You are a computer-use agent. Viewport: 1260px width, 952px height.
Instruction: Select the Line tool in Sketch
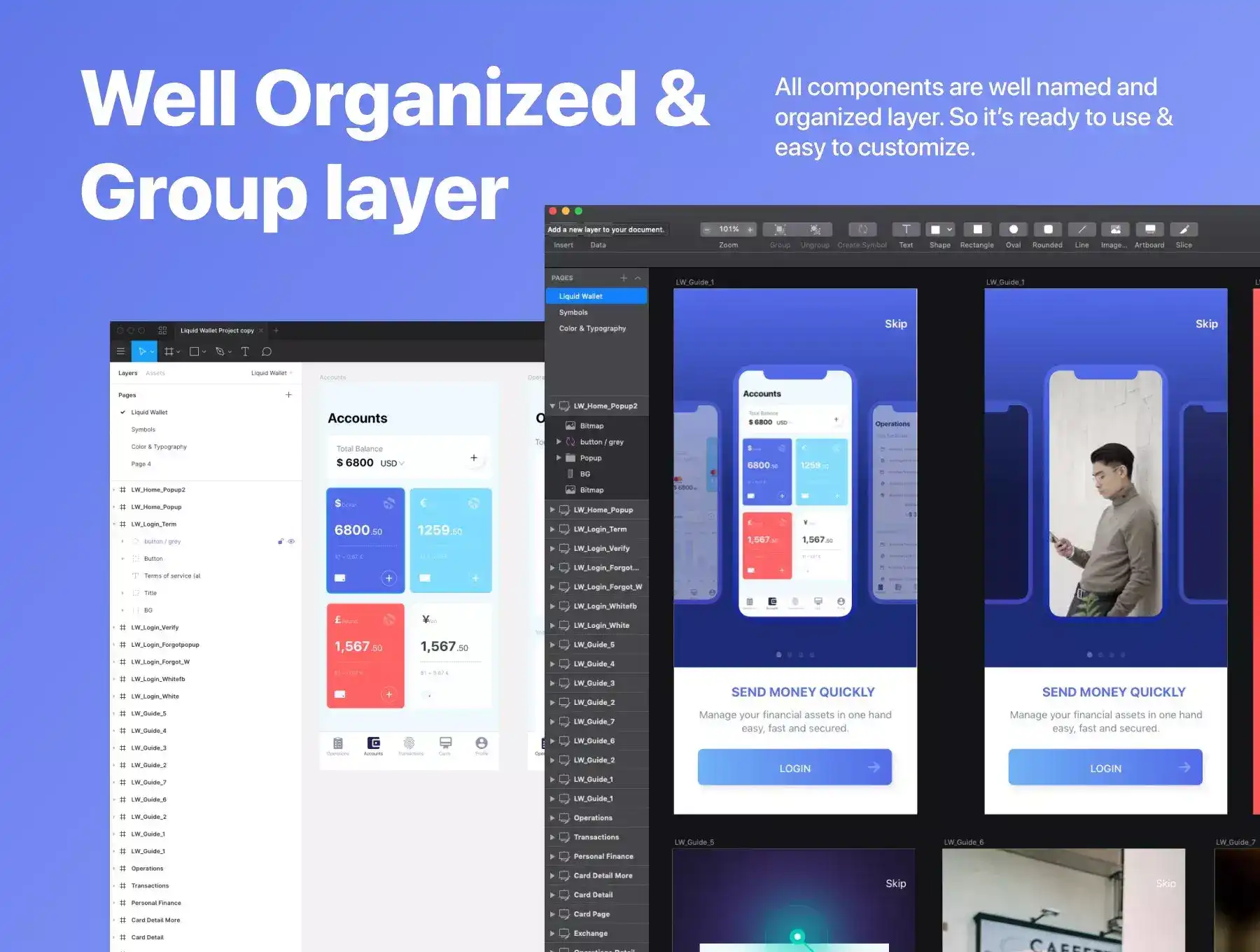coord(1081,230)
